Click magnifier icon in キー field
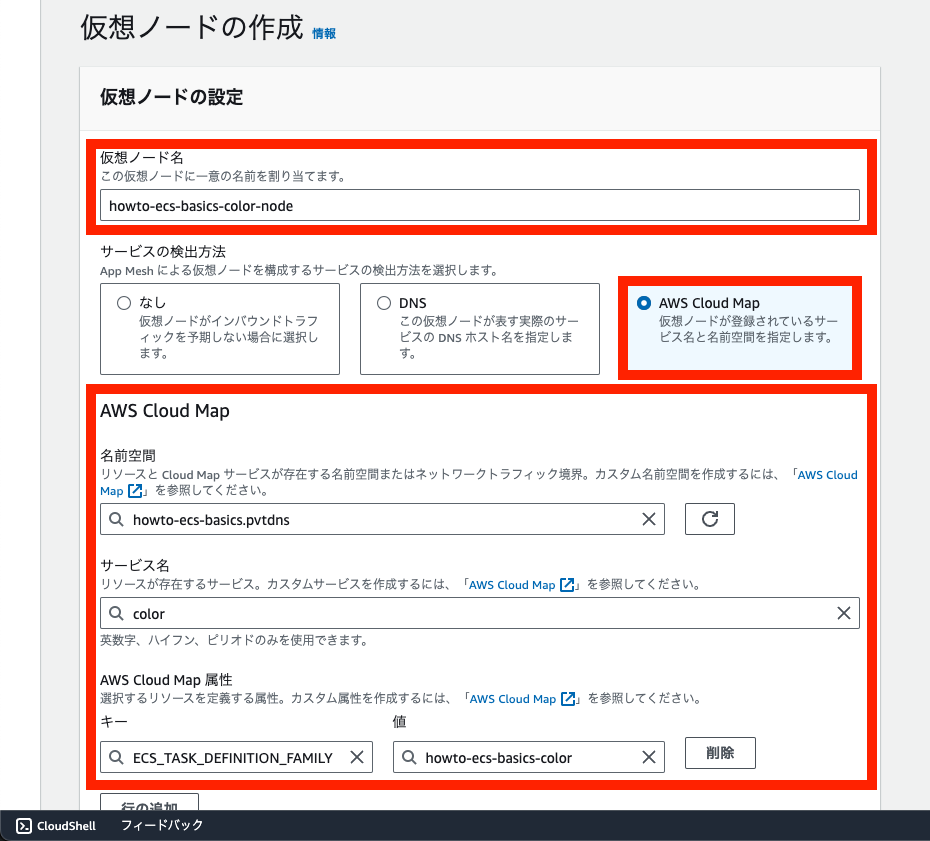The height and width of the screenshot is (841, 930). click(x=116, y=757)
